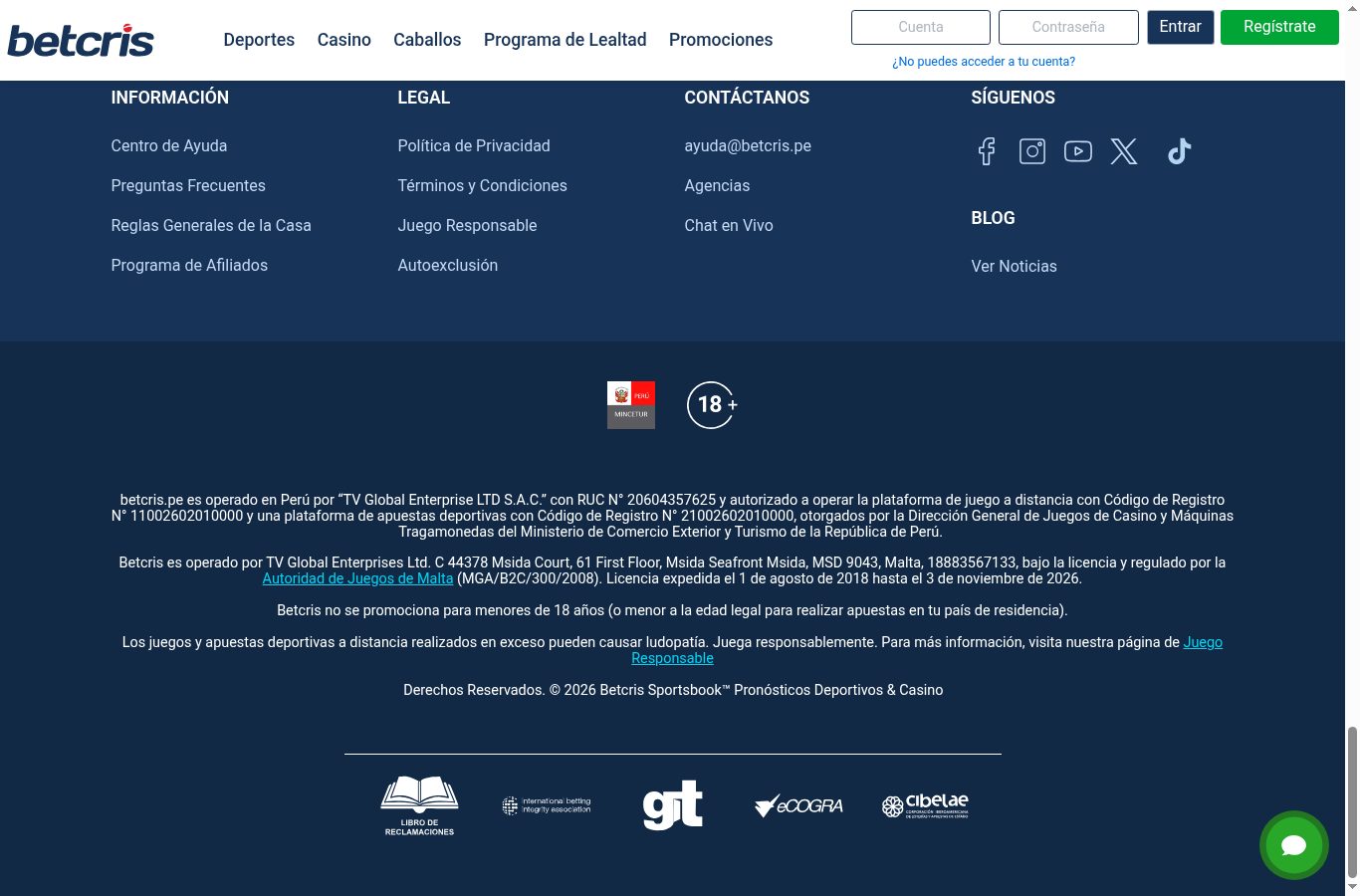This screenshot has height=896, width=1360.
Task: Click the page's vertical scrollbar thumb
Action: pyautogui.click(x=1352, y=801)
